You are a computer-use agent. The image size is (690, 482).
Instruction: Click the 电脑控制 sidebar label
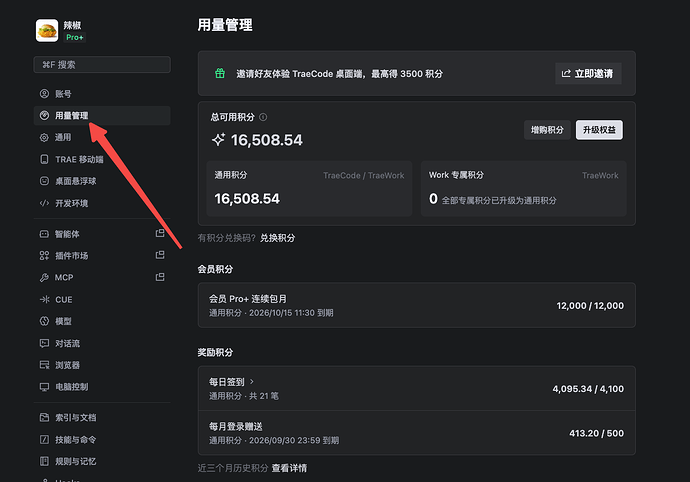point(72,387)
